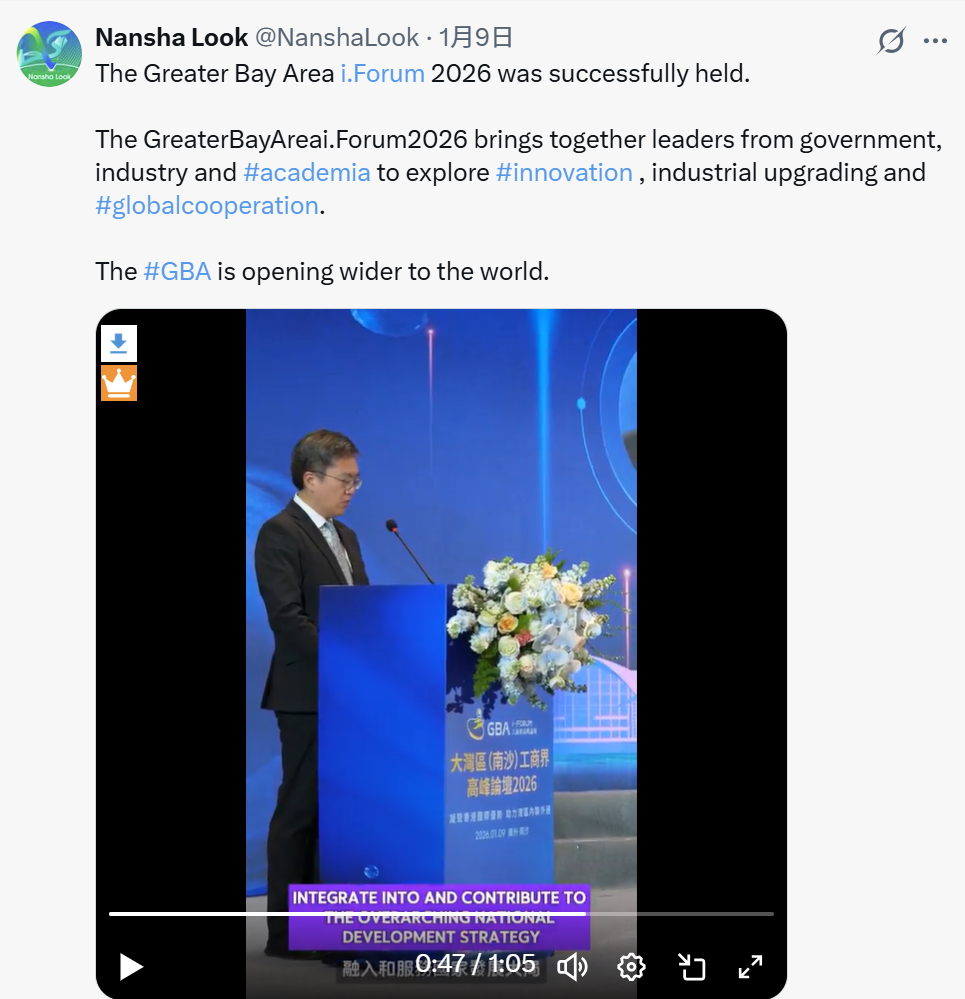Viewport: 965px width, 999px height.
Task: Open the three-dot more options menu
Action: coord(935,41)
